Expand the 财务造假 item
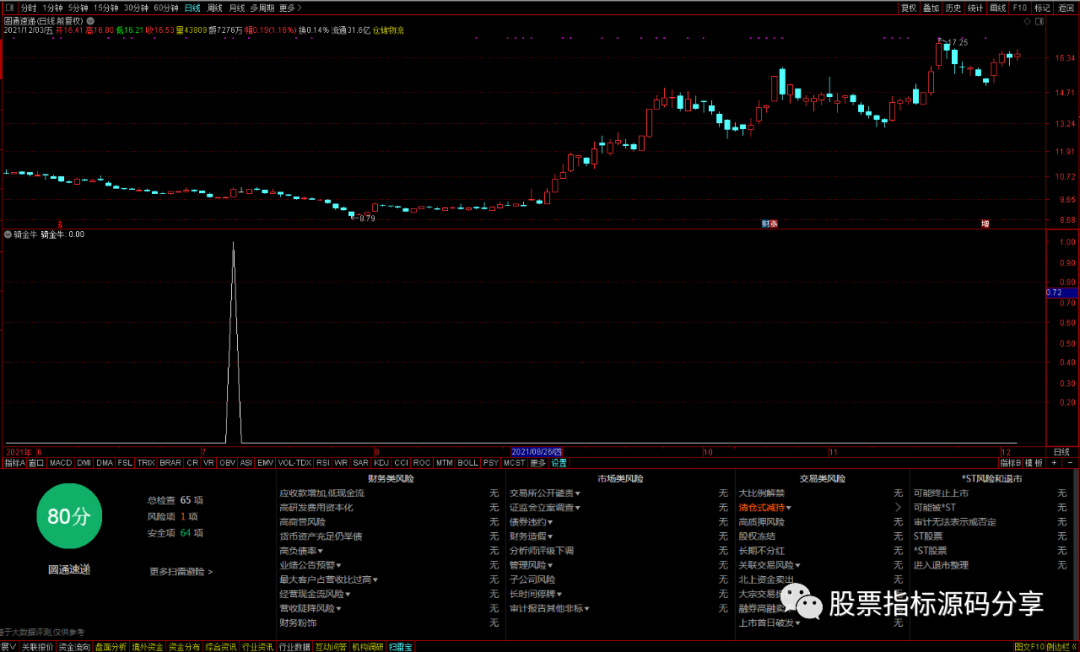Screen dimensions: 1080x652 531,536
